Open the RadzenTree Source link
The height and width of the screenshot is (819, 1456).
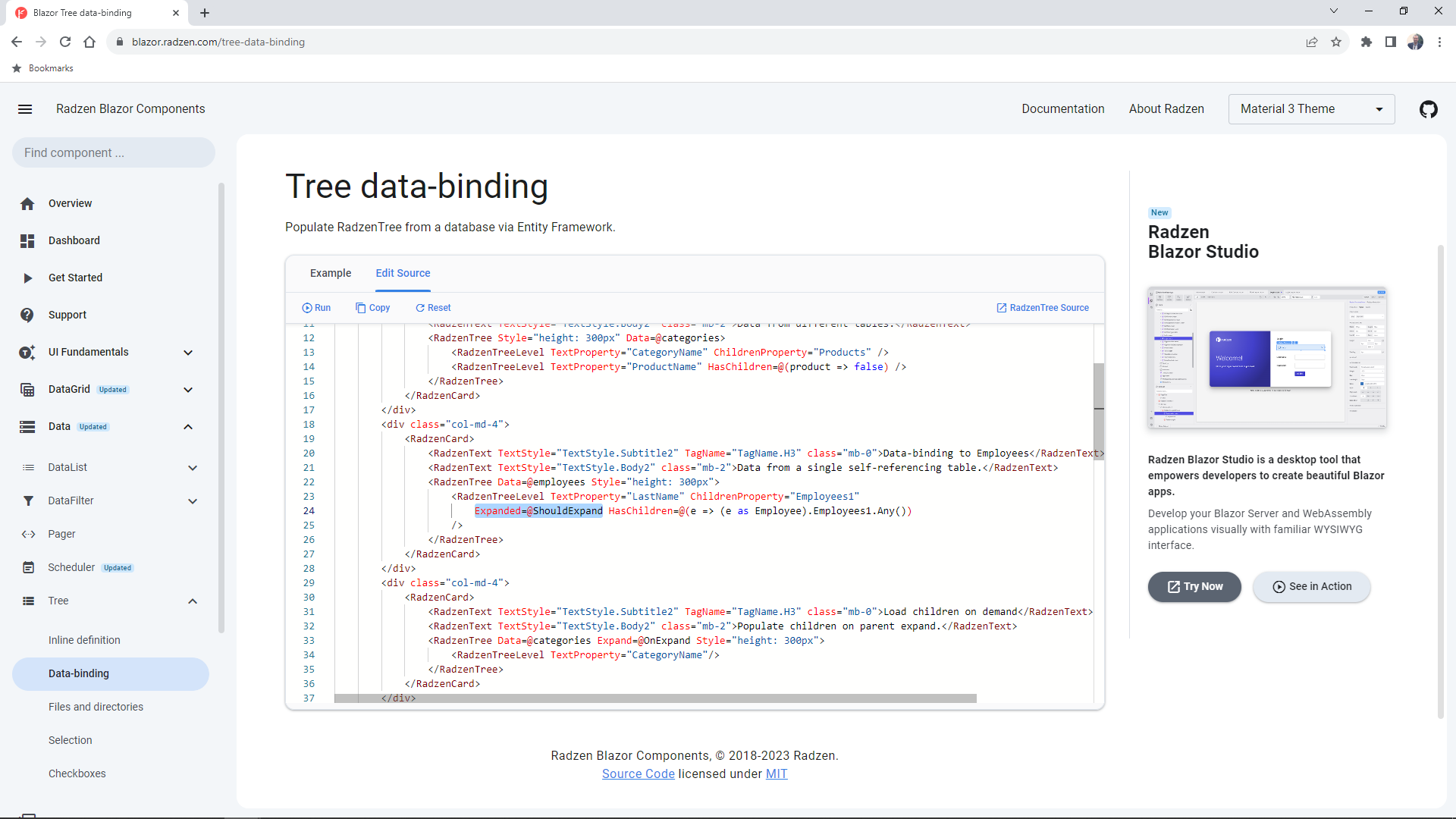(x=1043, y=308)
